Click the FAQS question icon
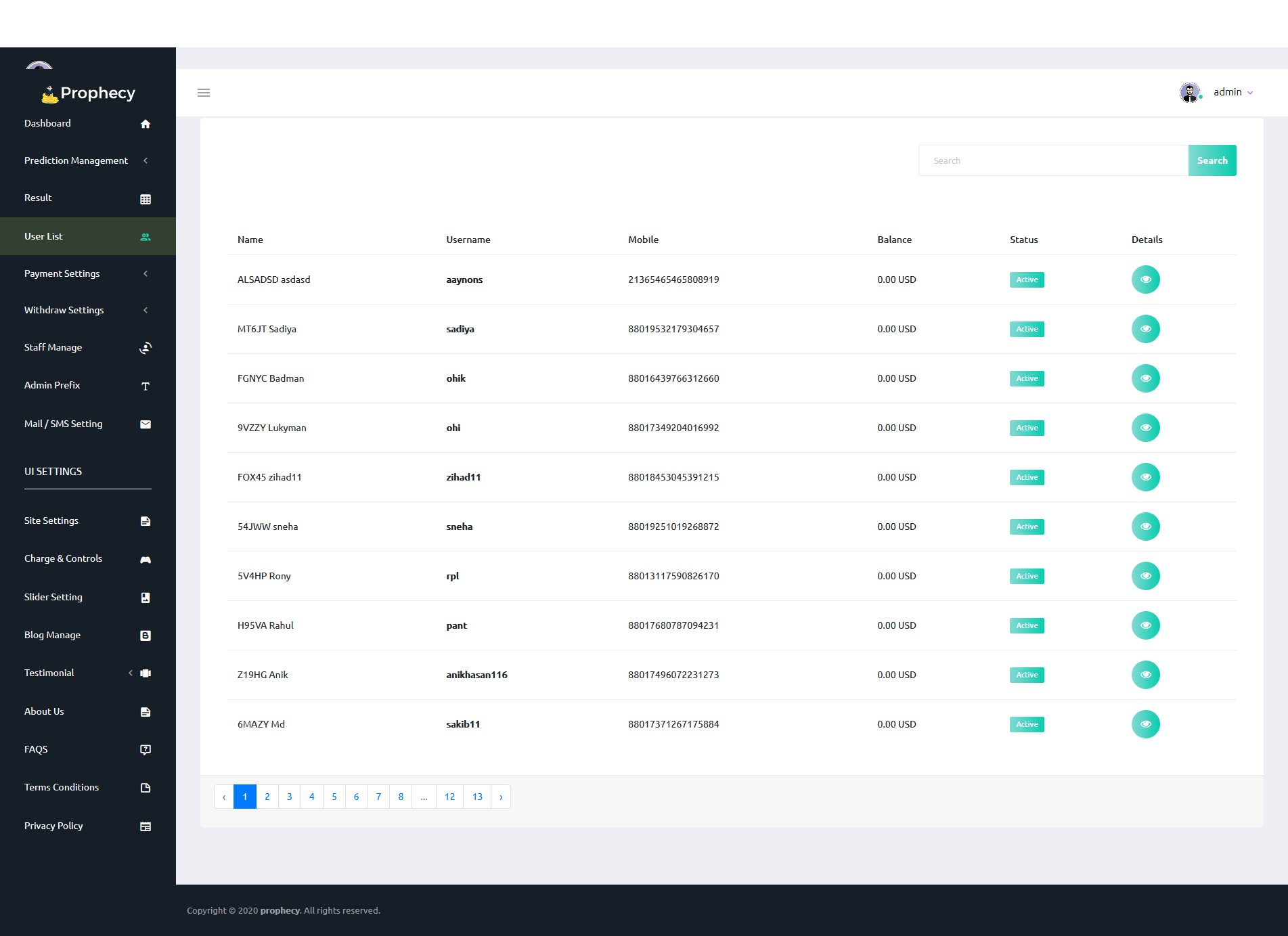Screen dimensions: 1288x936 (146, 750)
